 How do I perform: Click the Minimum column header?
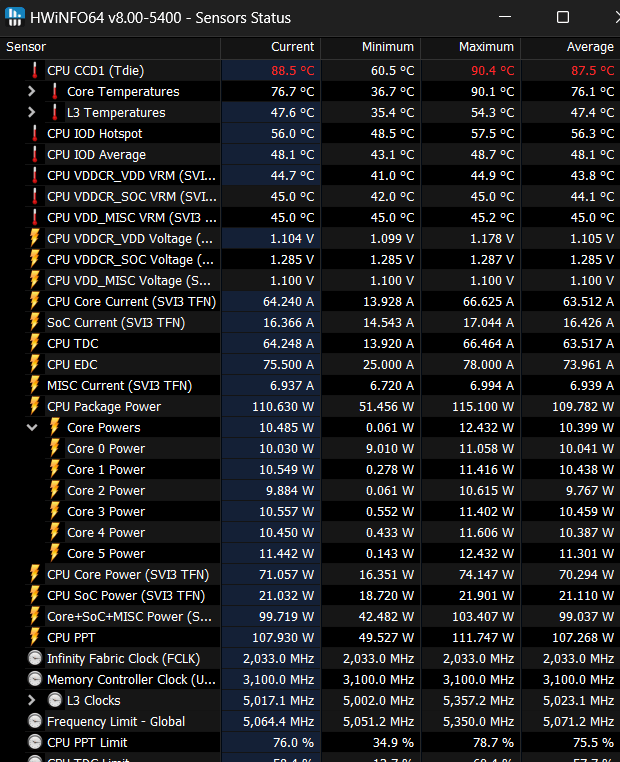(x=371, y=47)
